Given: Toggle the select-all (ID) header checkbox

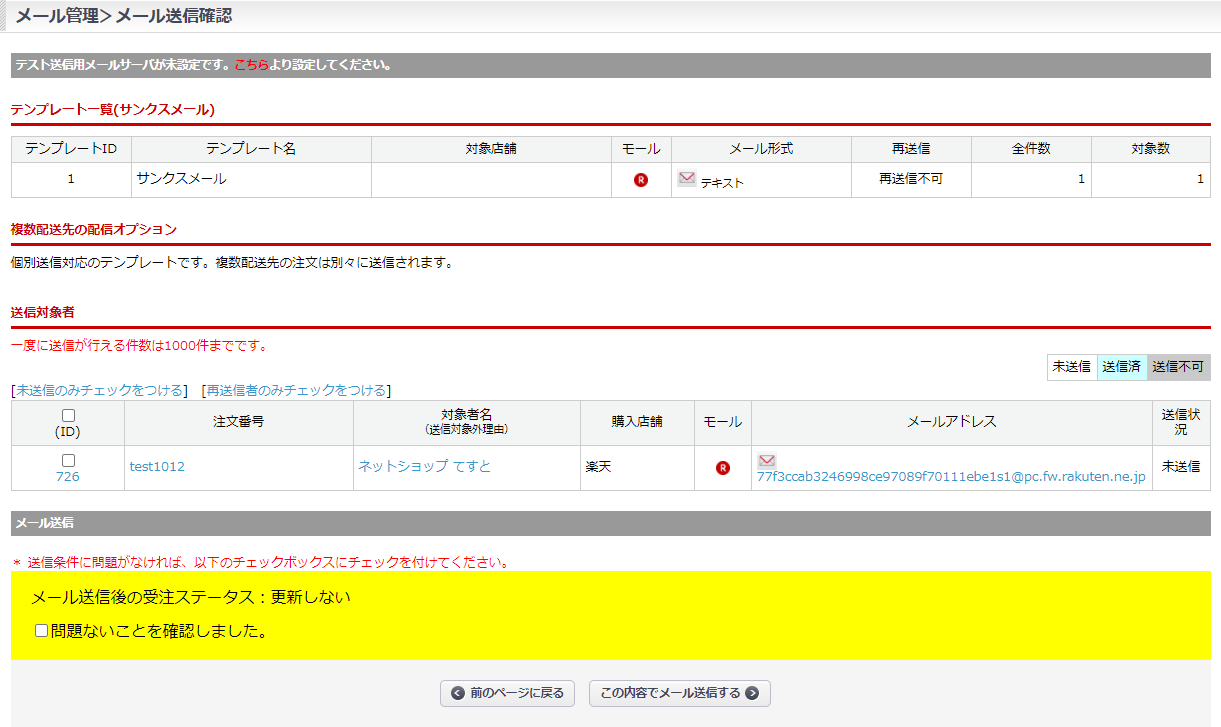Looking at the screenshot, I should 68,415.
